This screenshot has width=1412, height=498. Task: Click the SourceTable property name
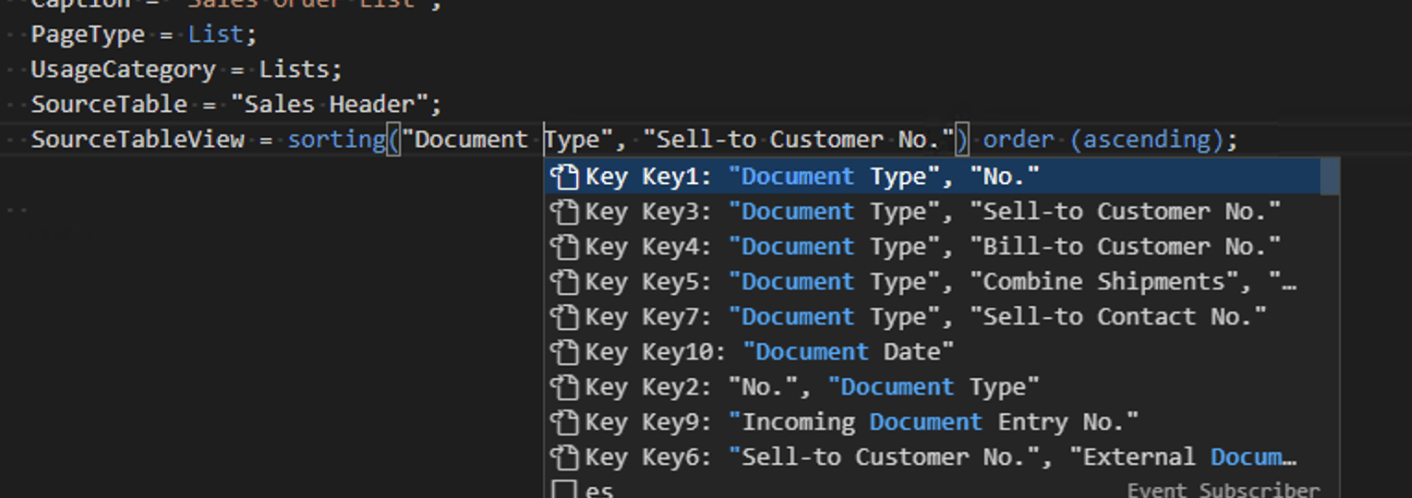click(x=109, y=104)
